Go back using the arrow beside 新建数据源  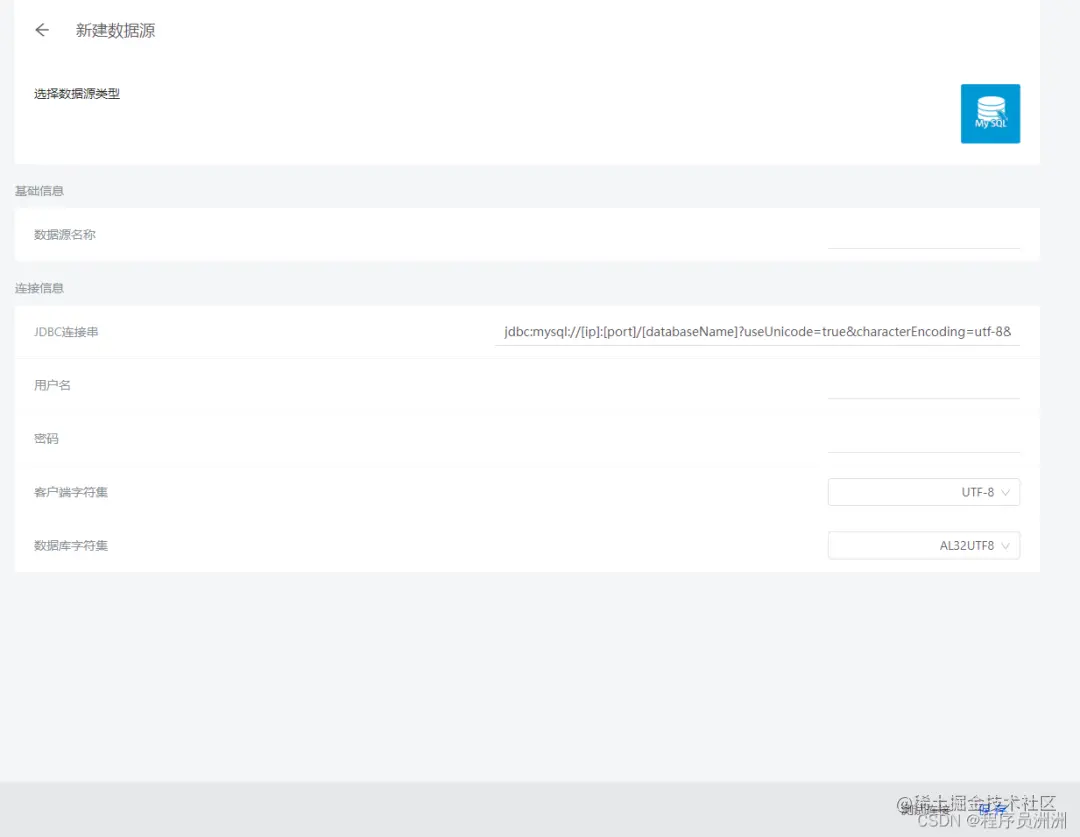[x=42, y=30]
